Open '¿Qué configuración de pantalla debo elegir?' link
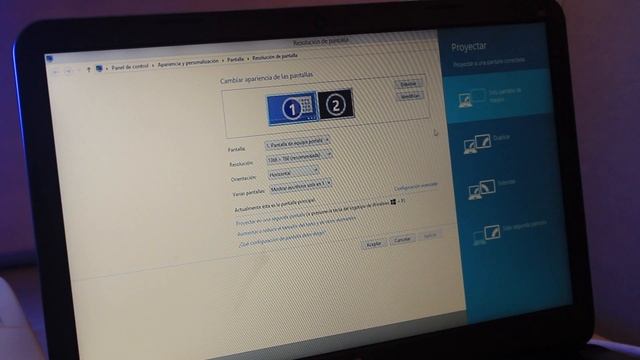This screenshot has width=640, height=360. (282, 239)
